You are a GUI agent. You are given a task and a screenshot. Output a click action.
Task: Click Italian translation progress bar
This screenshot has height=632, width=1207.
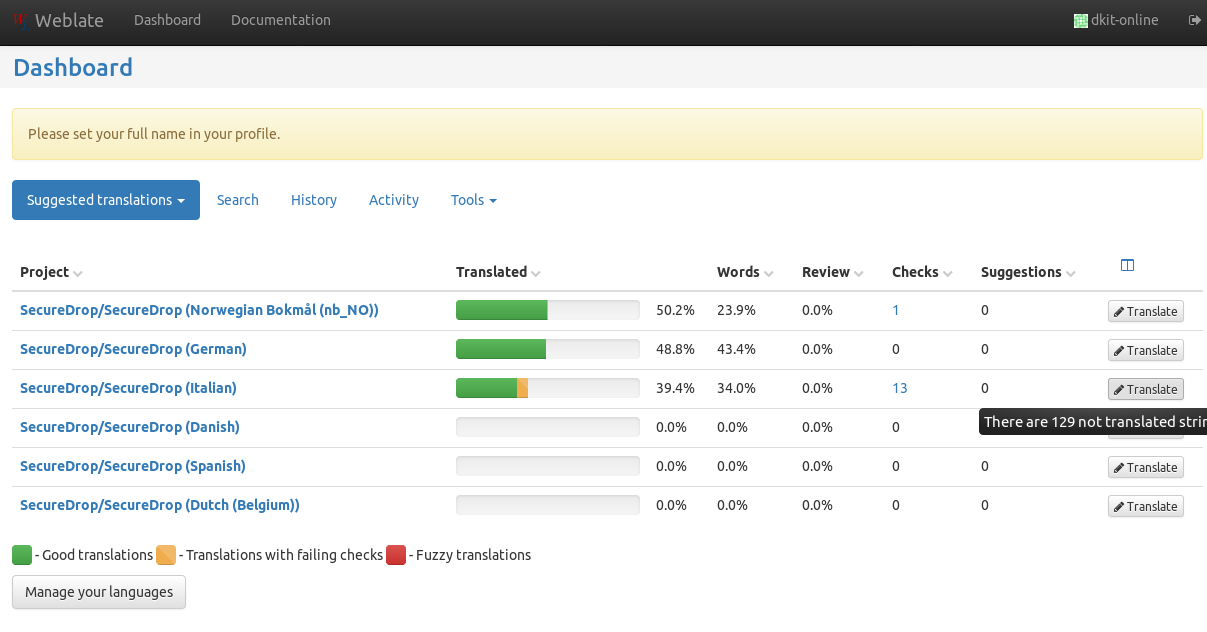pos(548,388)
